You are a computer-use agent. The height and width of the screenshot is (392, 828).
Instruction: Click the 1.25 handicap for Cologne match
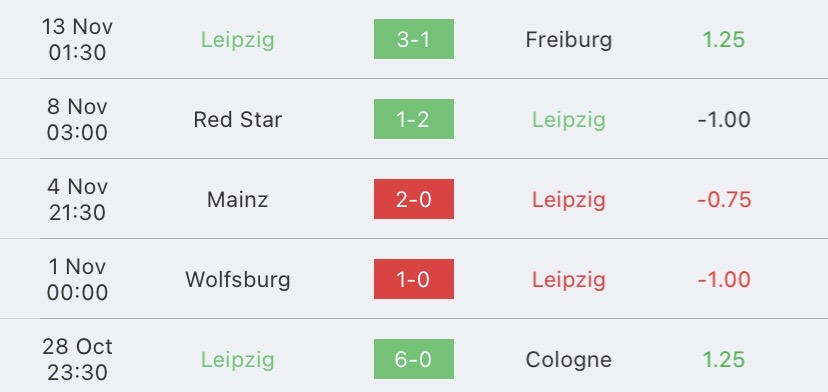pos(724,360)
